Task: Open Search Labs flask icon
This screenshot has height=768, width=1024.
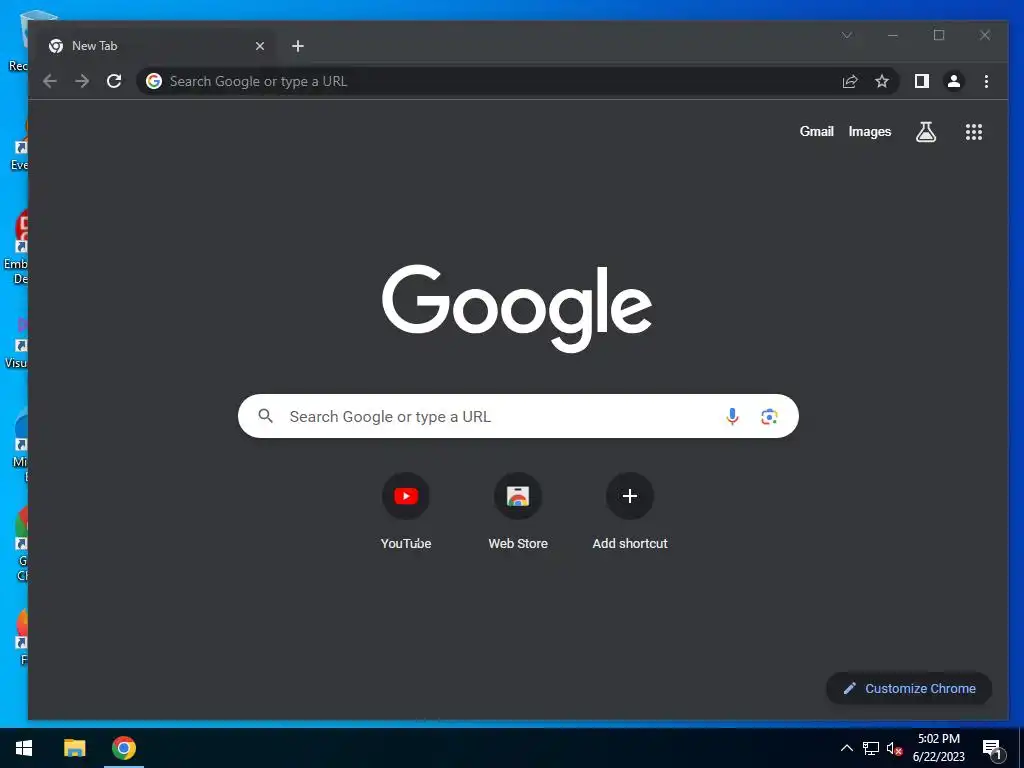Action: click(x=926, y=132)
